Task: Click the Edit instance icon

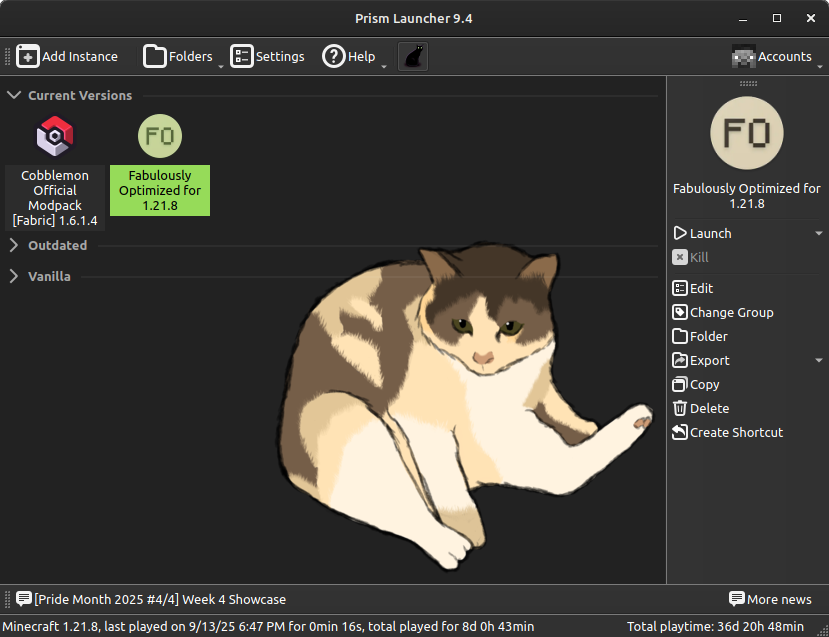Action: point(680,289)
